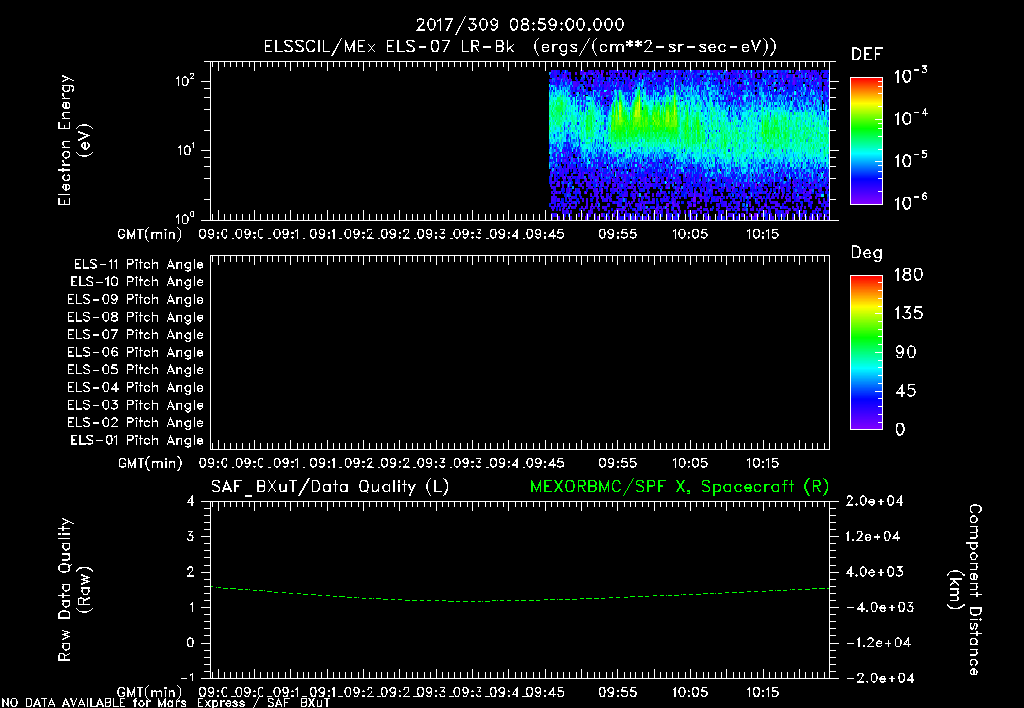Image resolution: width=1024 pixels, height=708 pixels.
Task: Click the NO DATA AVAILABLE message
Action: pyautogui.click(x=166, y=703)
